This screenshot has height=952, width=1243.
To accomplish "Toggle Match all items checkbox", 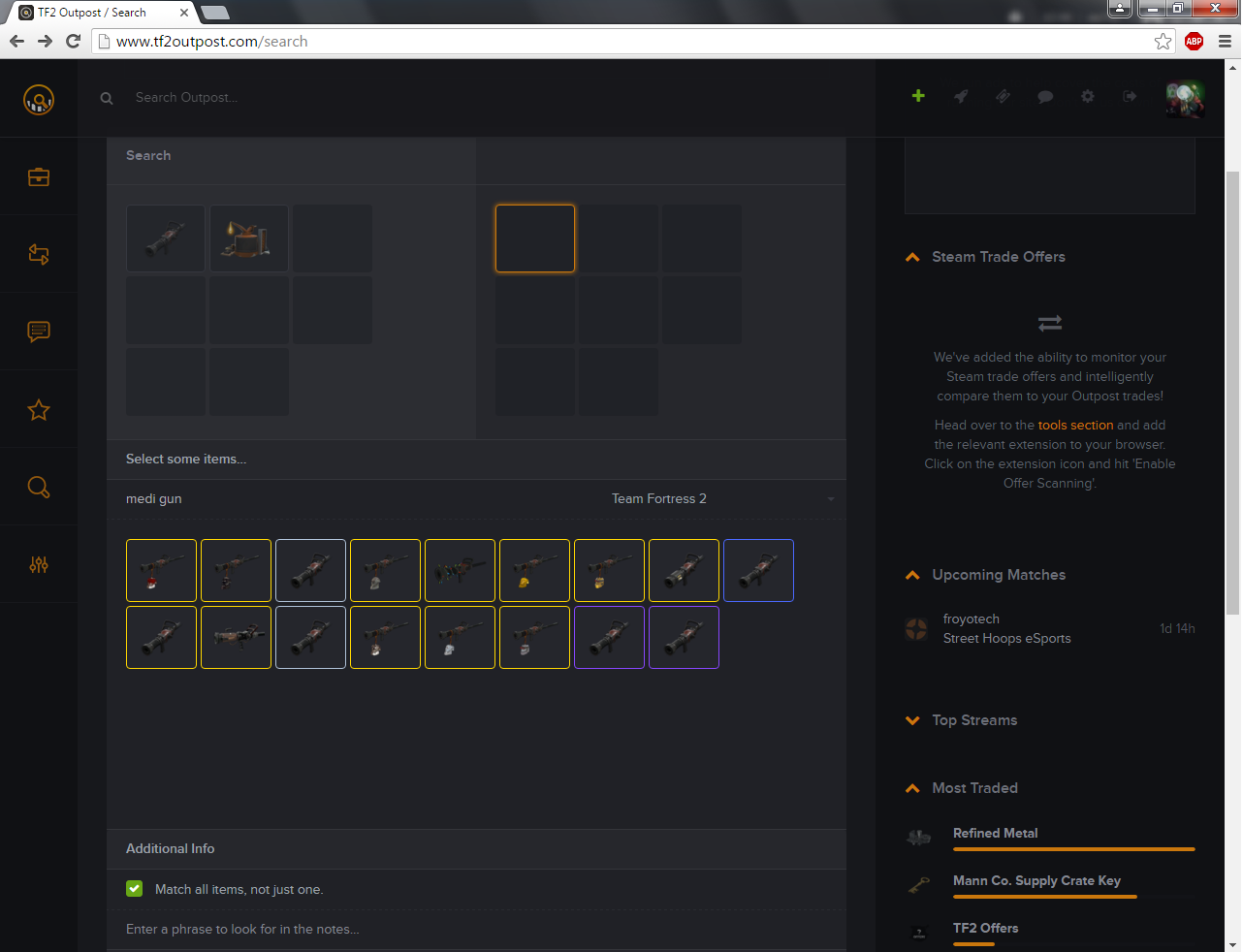I will point(135,889).
